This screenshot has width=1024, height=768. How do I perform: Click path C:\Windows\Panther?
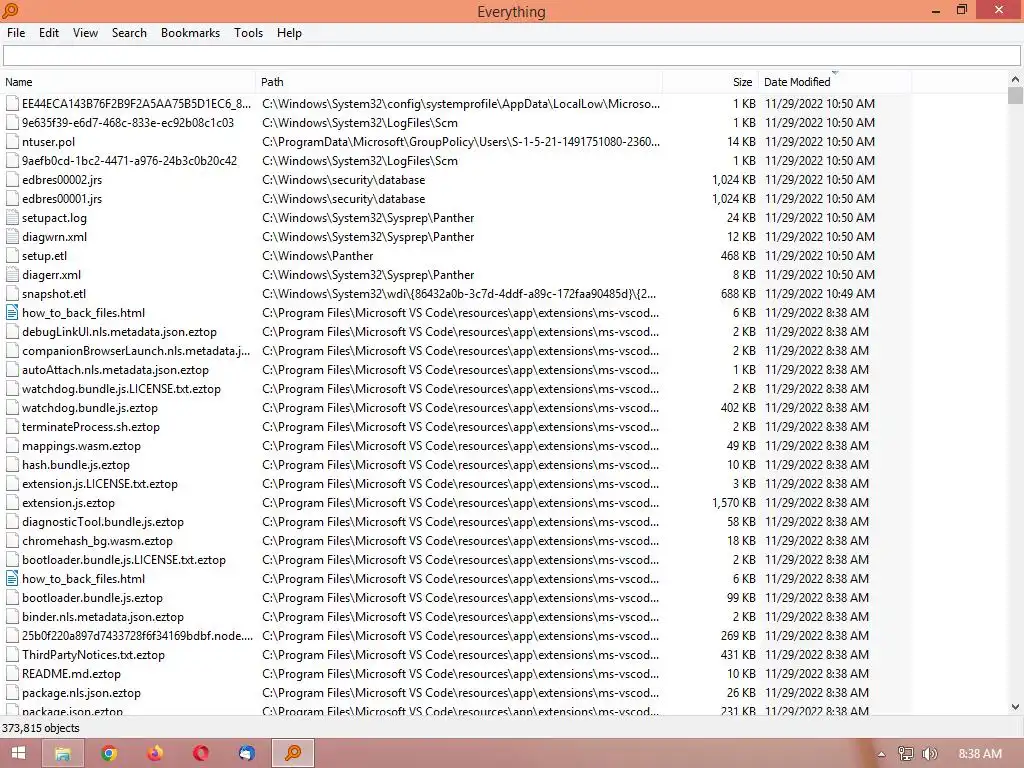[318, 255]
